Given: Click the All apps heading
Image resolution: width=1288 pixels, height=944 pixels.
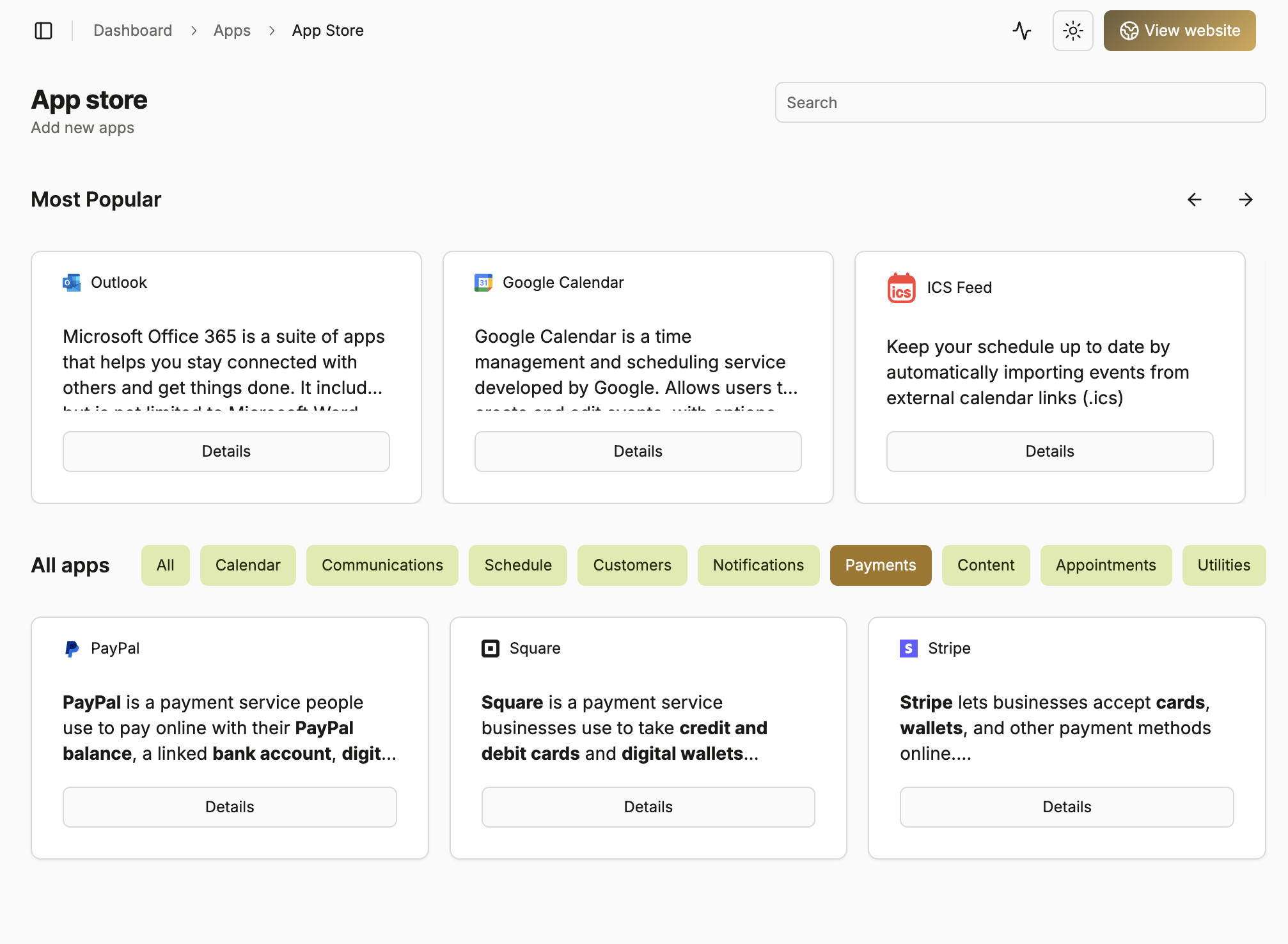Looking at the screenshot, I should point(70,565).
